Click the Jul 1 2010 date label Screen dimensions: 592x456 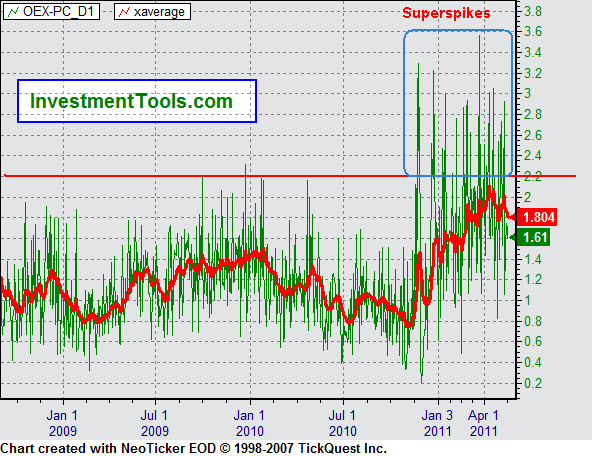(x=343, y=423)
